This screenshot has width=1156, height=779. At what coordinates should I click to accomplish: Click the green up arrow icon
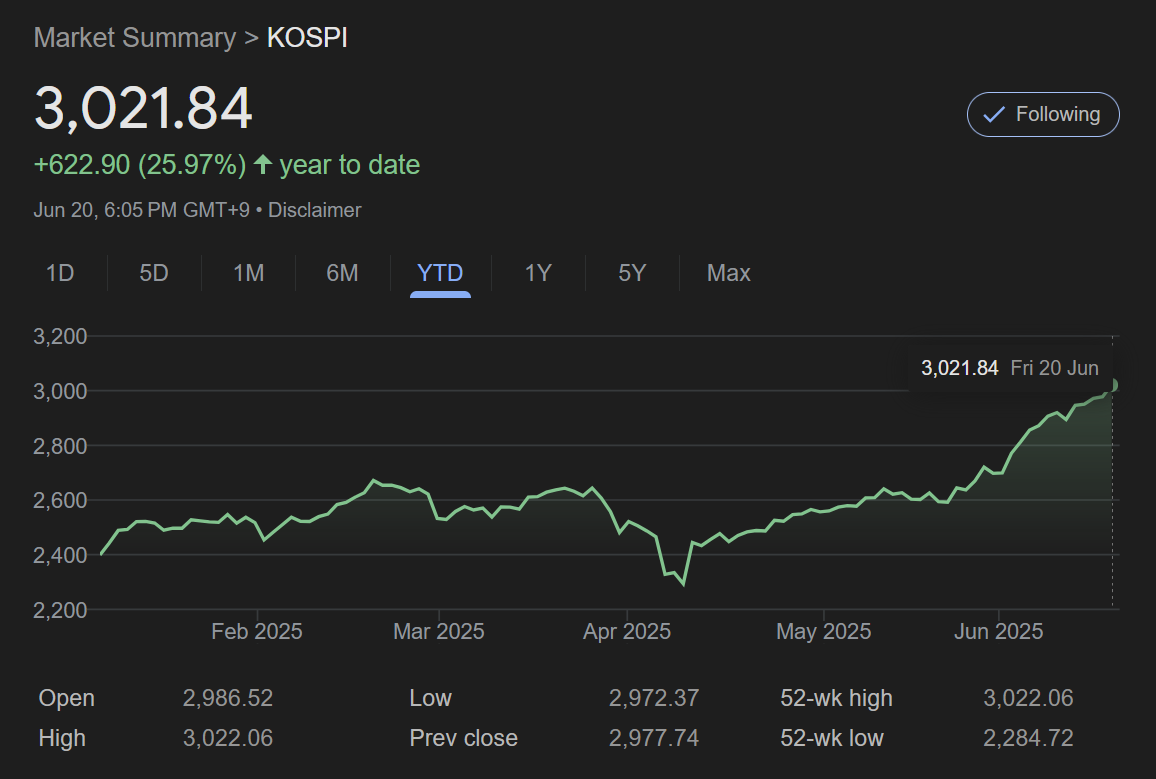[263, 165]
